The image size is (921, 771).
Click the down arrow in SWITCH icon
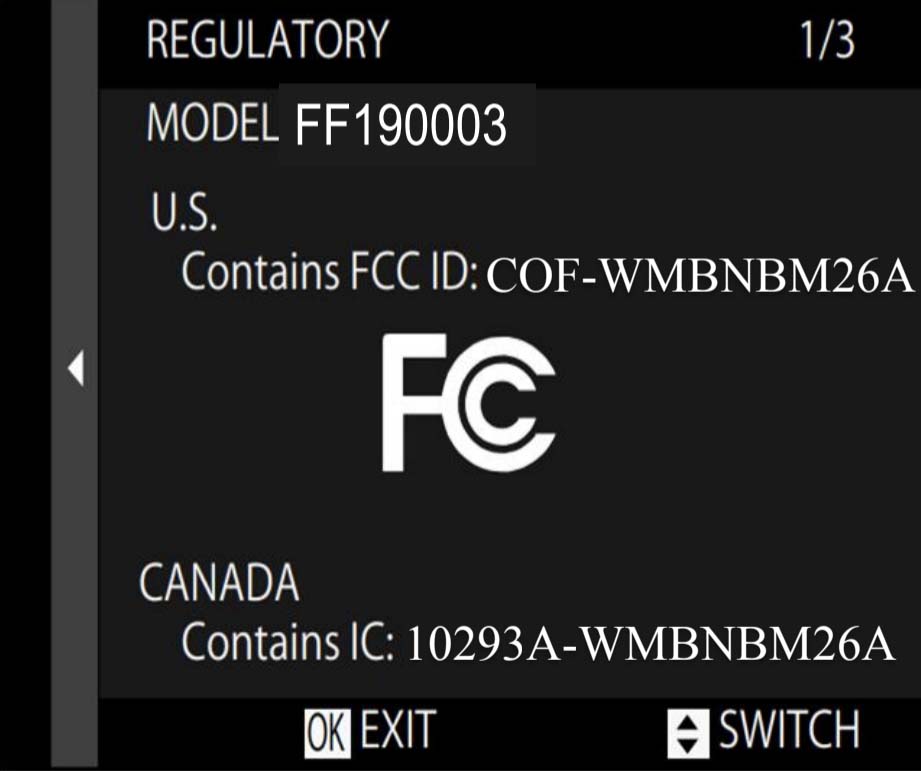pyautogui.click(x=688, y=746)
